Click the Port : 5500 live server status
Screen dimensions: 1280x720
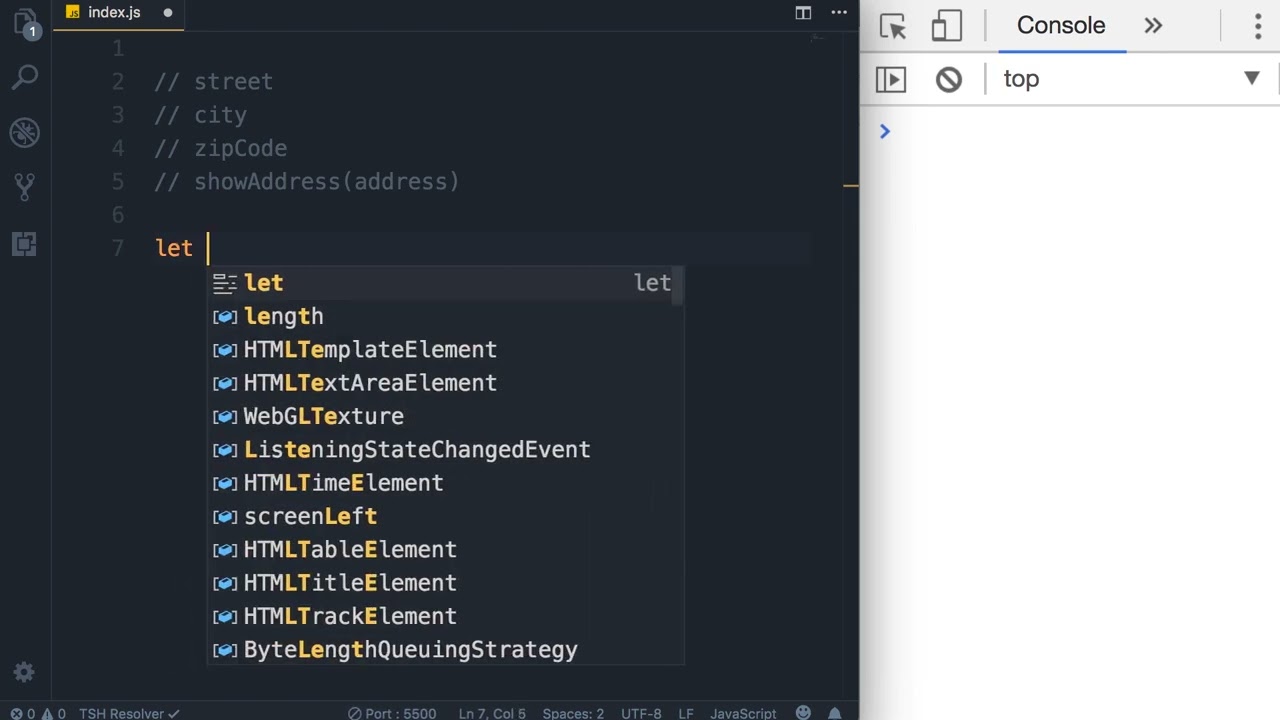[392, 713]
